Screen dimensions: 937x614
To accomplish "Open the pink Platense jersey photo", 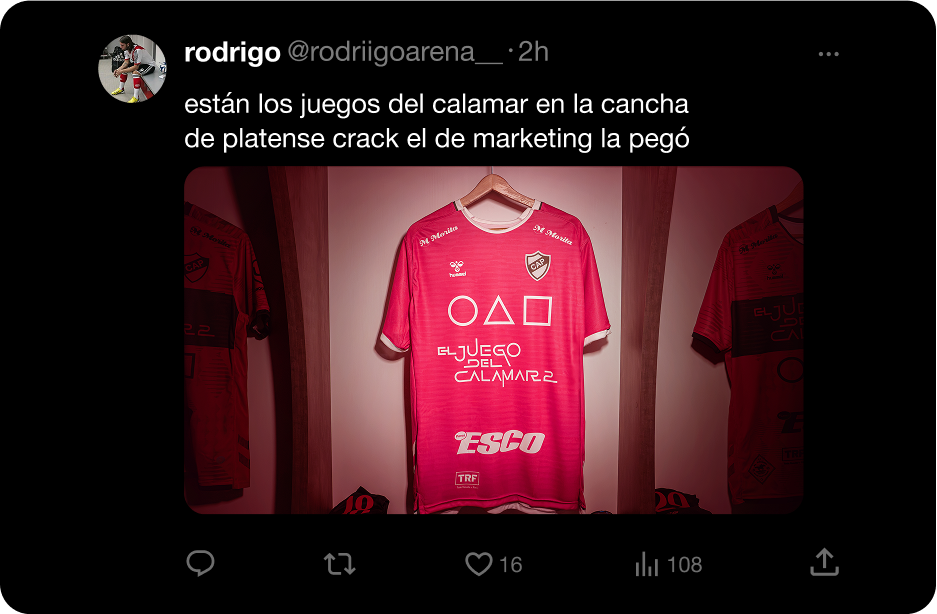I will pos(494,340).
